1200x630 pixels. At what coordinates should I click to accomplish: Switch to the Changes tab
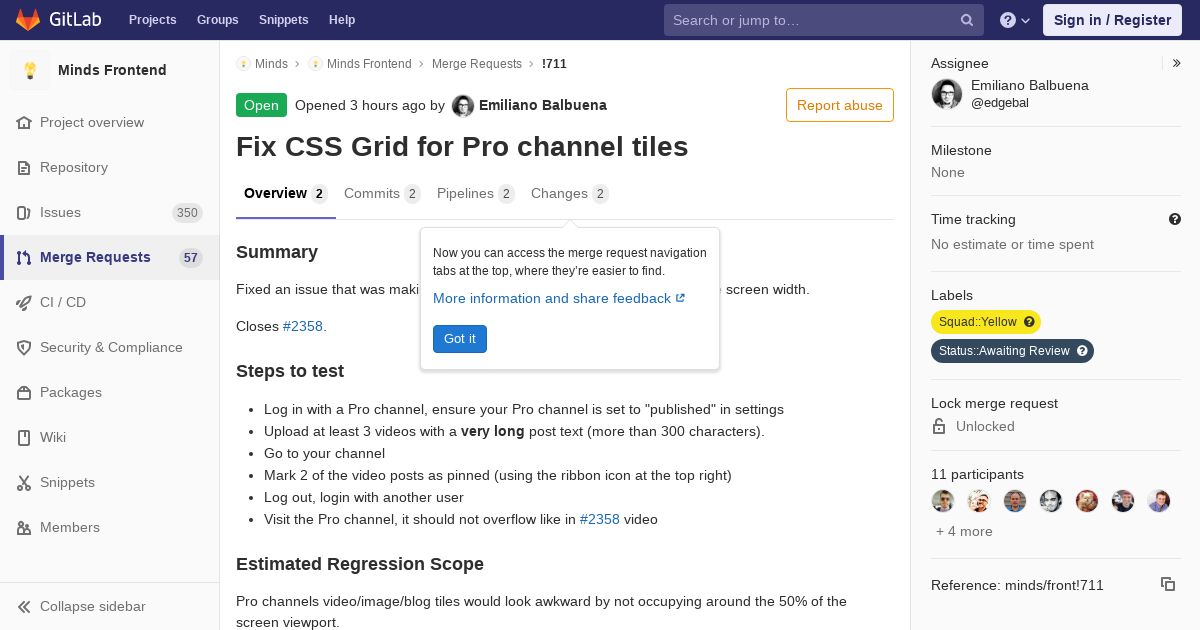tap(559, 193)
